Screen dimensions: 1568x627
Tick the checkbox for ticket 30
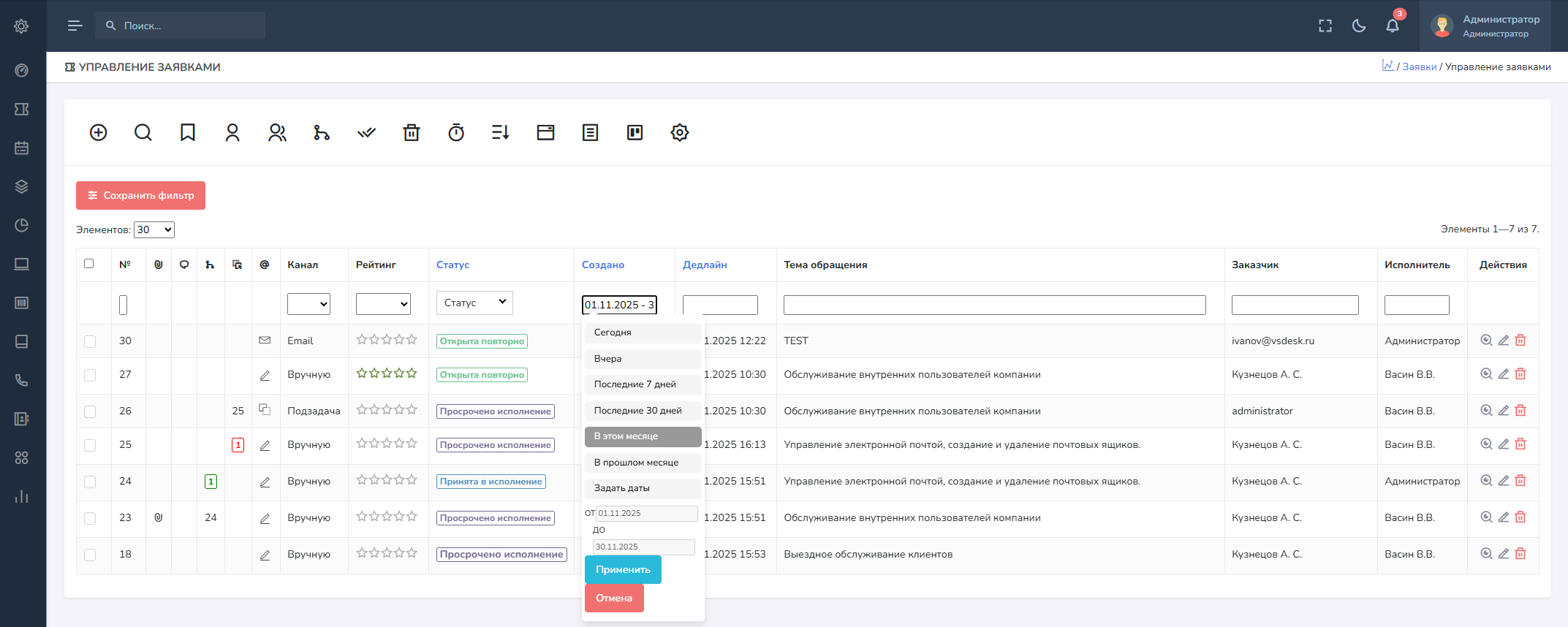point(90,341)
